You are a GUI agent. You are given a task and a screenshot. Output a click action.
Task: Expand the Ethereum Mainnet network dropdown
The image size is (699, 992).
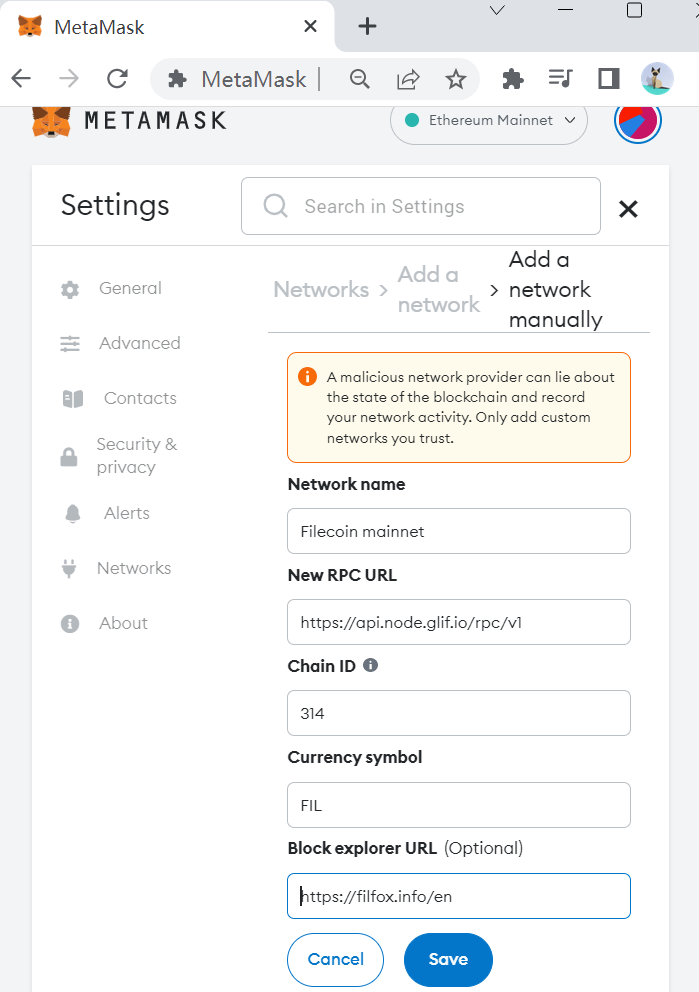(488, 121)
